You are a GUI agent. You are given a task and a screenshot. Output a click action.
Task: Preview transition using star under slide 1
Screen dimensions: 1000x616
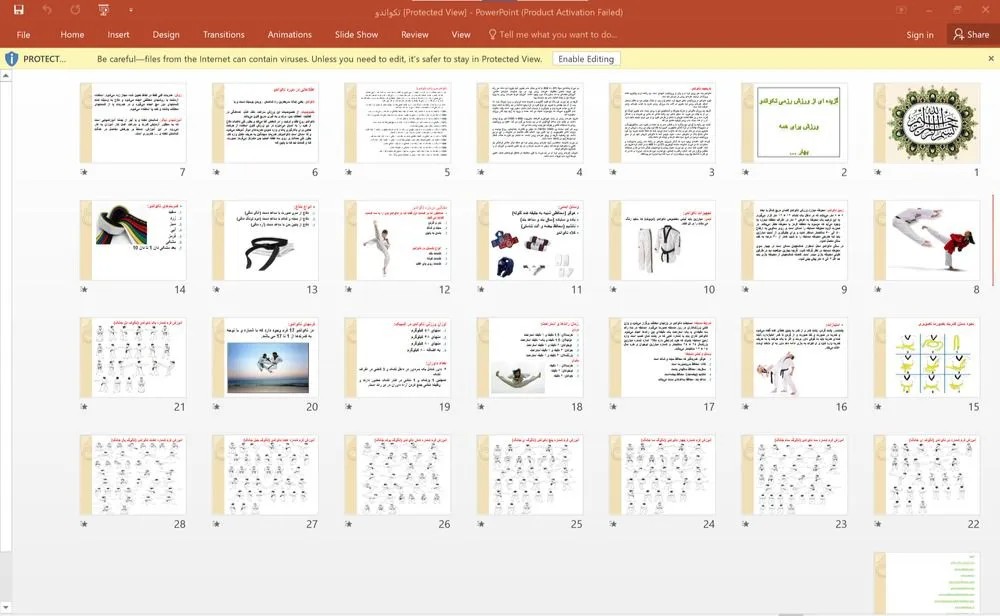(878, 172)
